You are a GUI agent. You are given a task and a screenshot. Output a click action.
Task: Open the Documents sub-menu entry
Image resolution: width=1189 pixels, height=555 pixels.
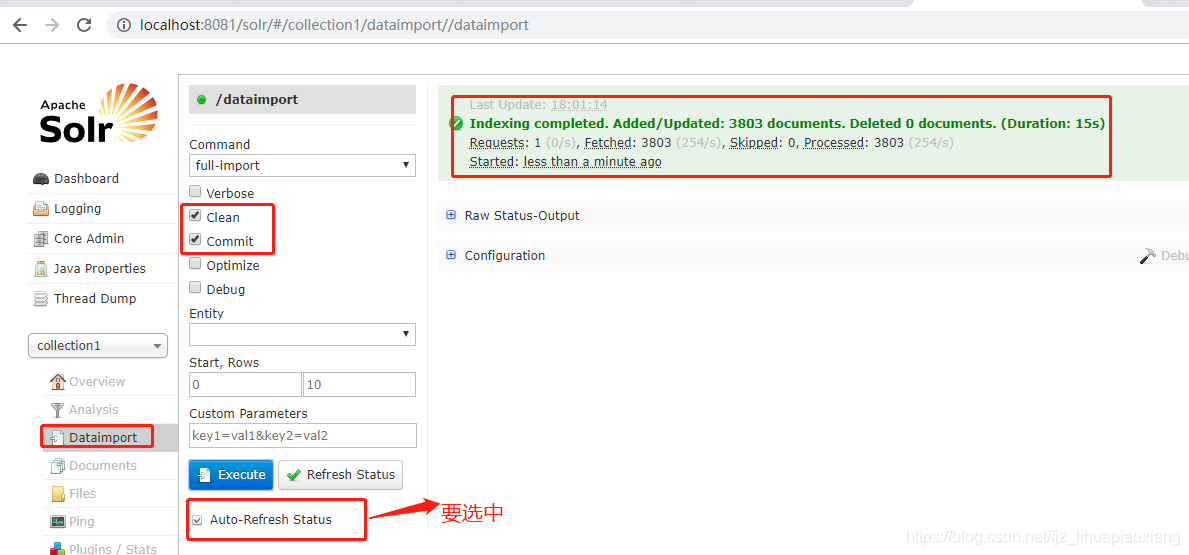pos(102,466)
